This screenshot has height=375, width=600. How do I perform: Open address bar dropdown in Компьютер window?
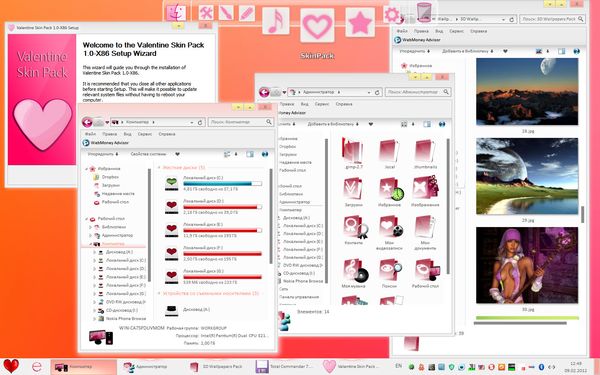click(192, 122)
